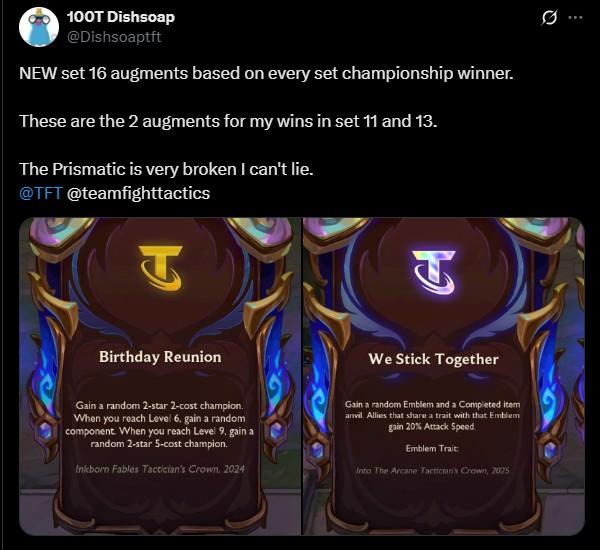Follow the @TFT mention link

click(40, 193)
